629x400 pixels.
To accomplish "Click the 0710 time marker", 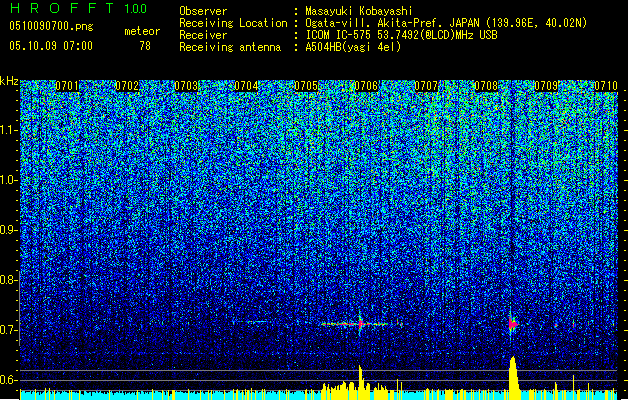I will point(606,86).
